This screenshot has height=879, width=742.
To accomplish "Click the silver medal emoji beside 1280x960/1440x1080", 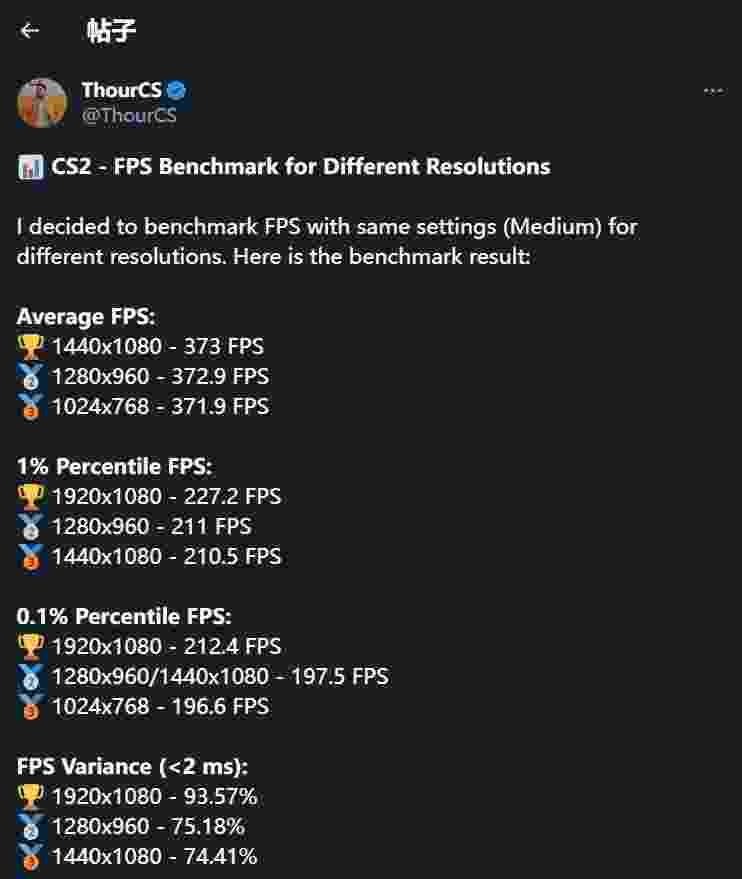I will [29, 676].
